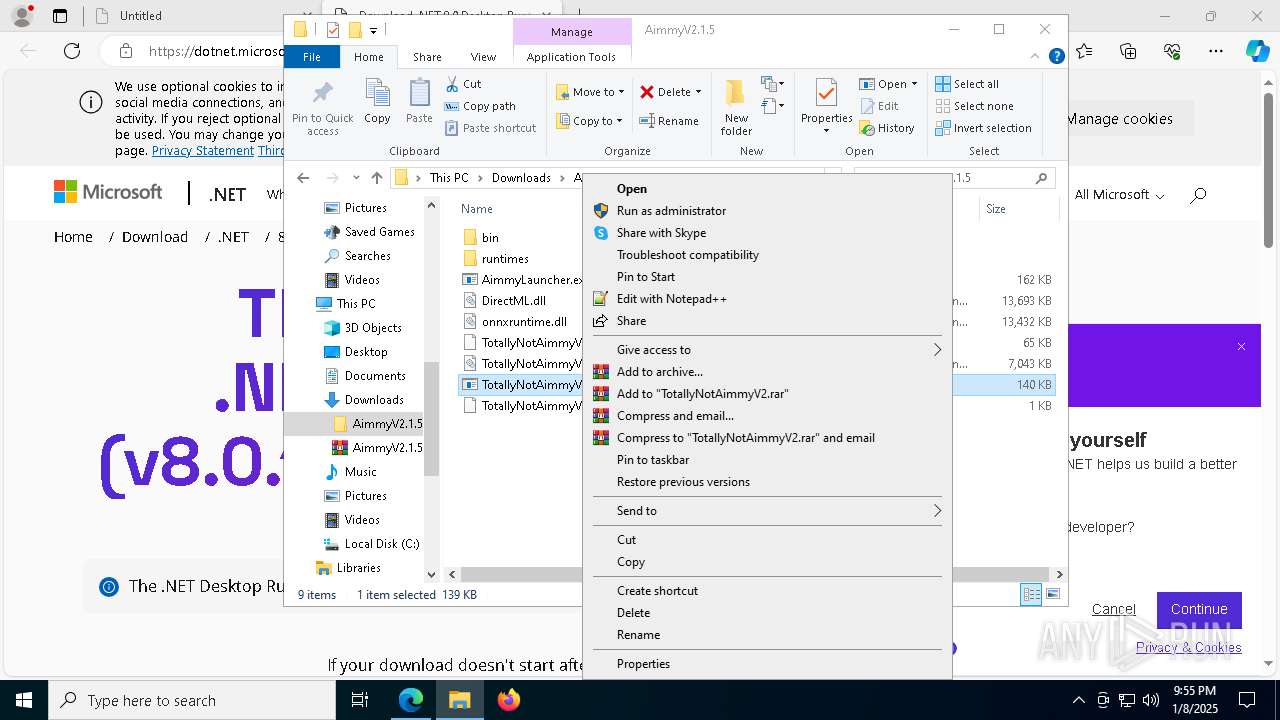Open the Copy to dropdown
The width and height of the screenshot is (1280, 720).
[x=589, y=121]
